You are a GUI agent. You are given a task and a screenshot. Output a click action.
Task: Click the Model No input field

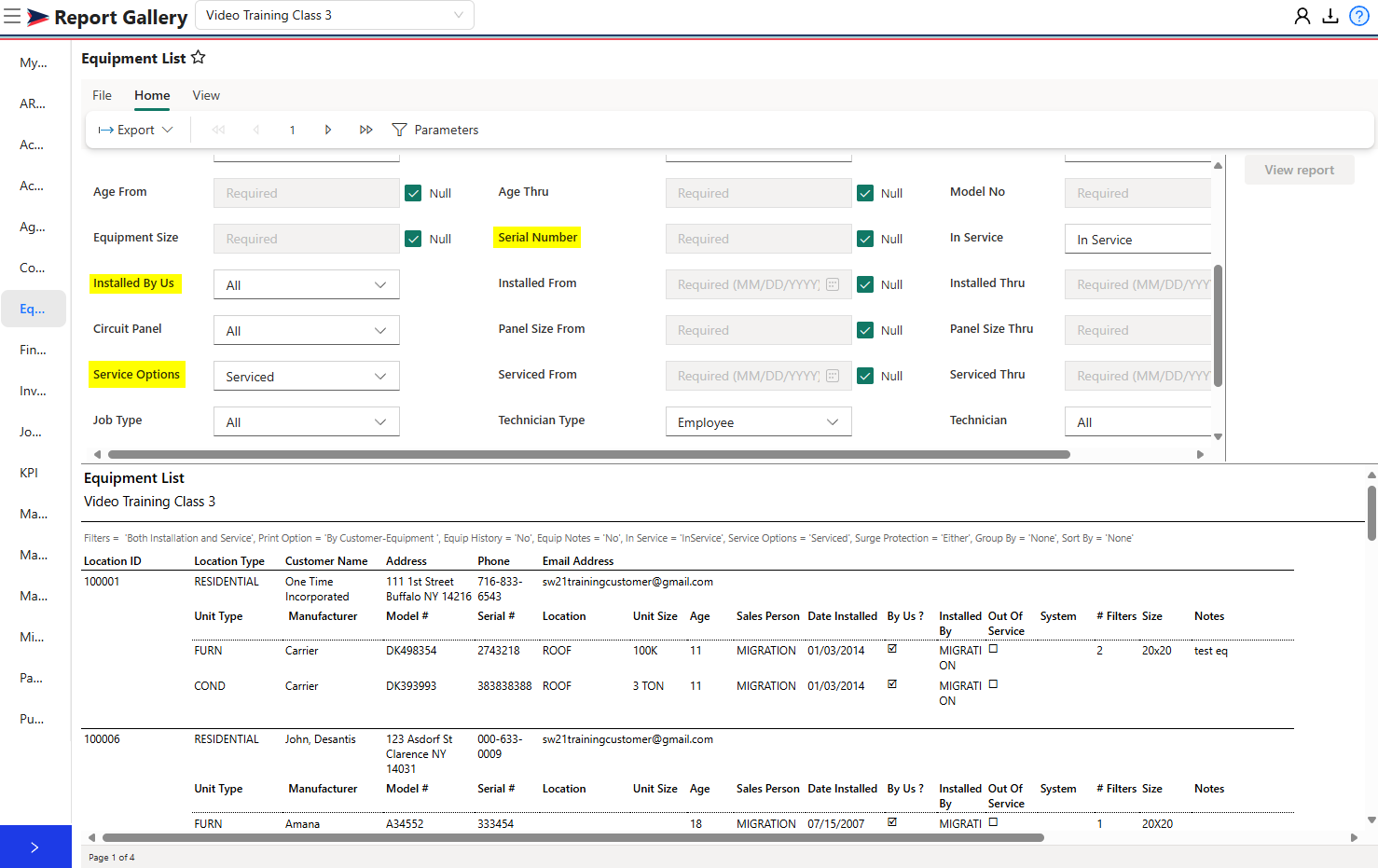(x=1137, y=193)
